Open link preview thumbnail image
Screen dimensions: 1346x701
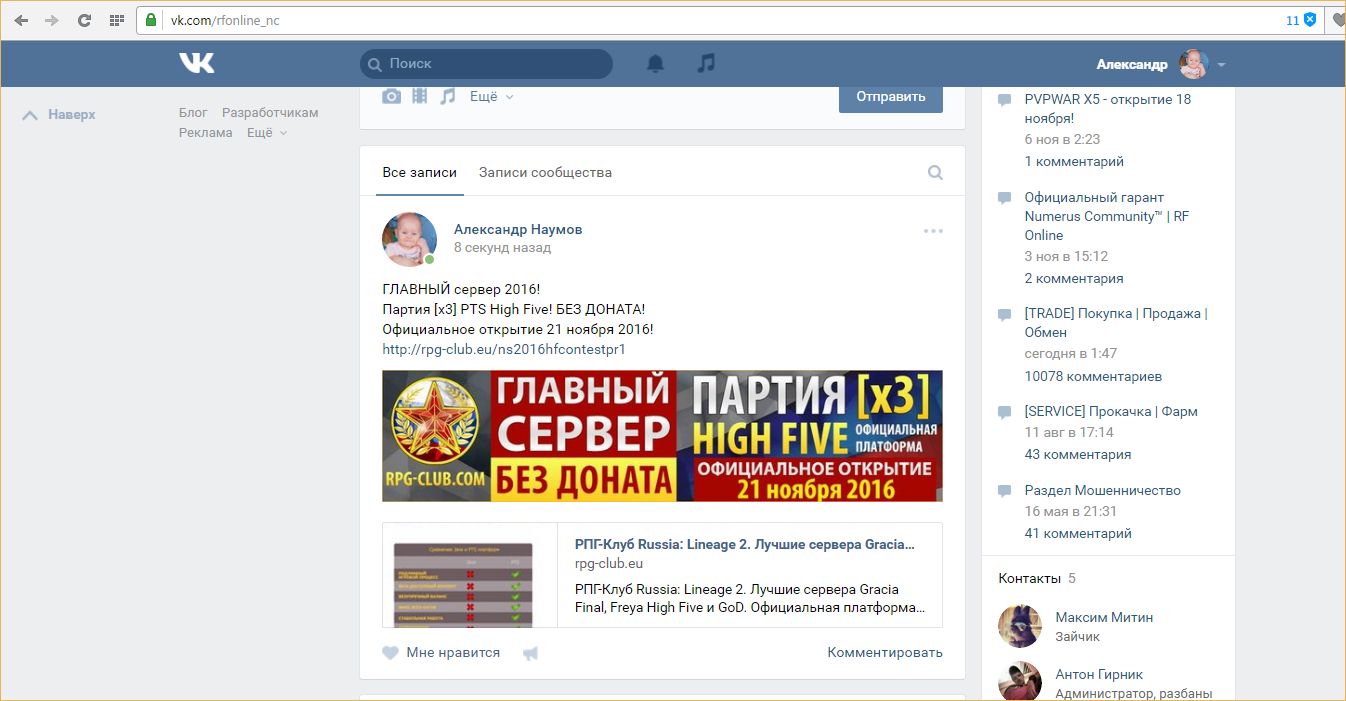[470, 575]
